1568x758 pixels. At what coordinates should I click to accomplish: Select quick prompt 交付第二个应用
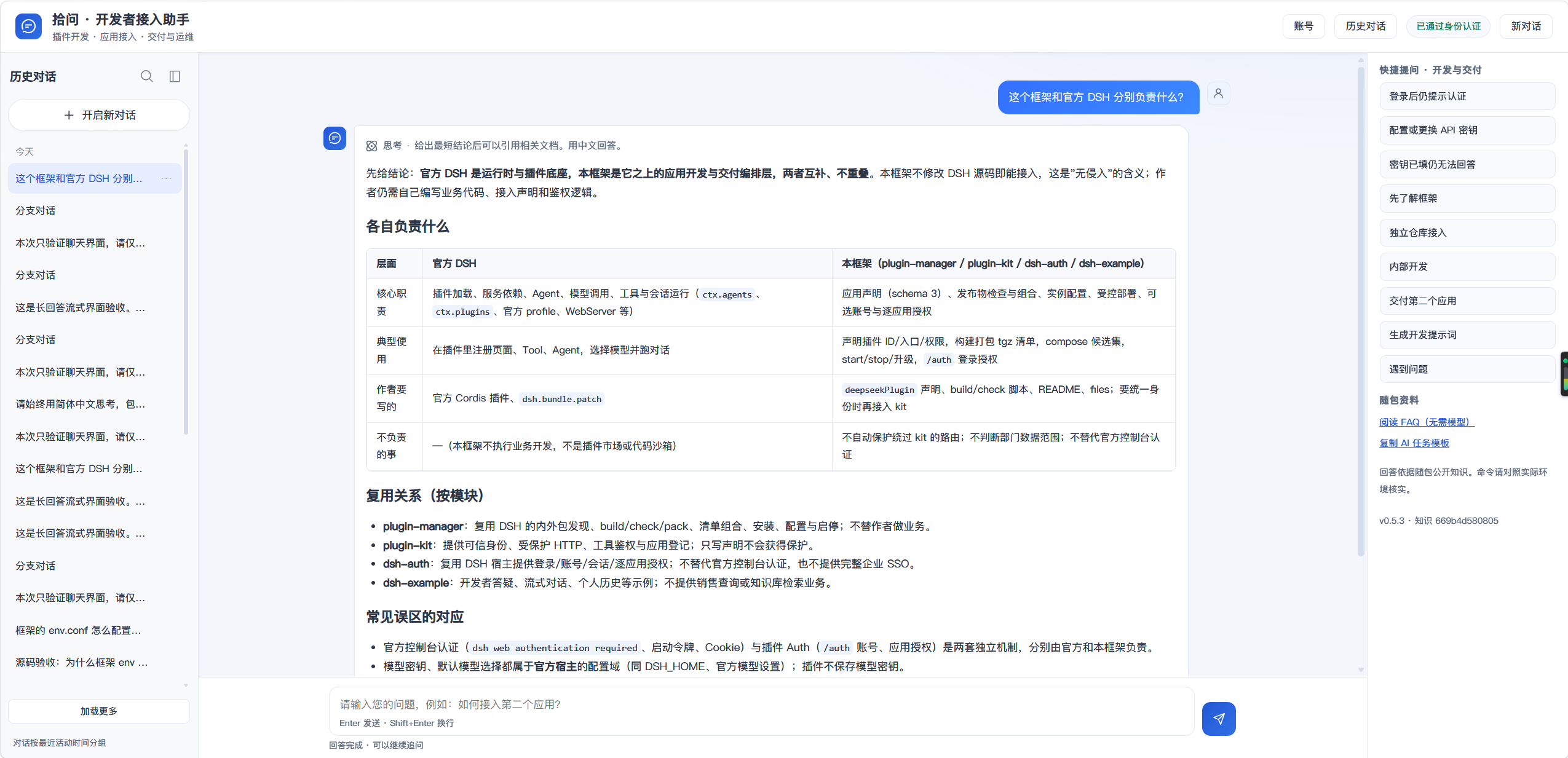pyautogui.click(x=1467, y=301)
